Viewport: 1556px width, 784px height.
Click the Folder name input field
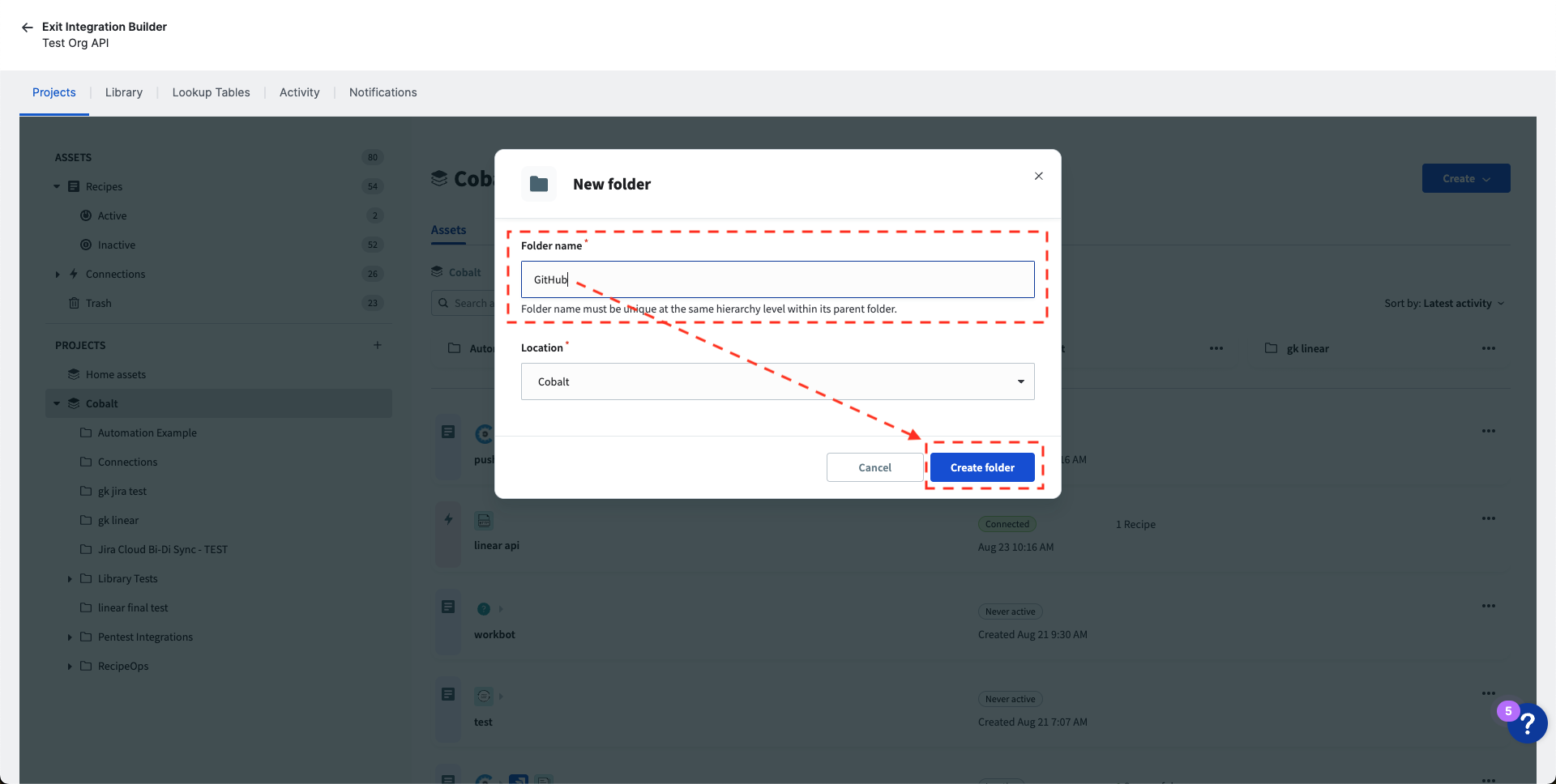coord(777,279)
